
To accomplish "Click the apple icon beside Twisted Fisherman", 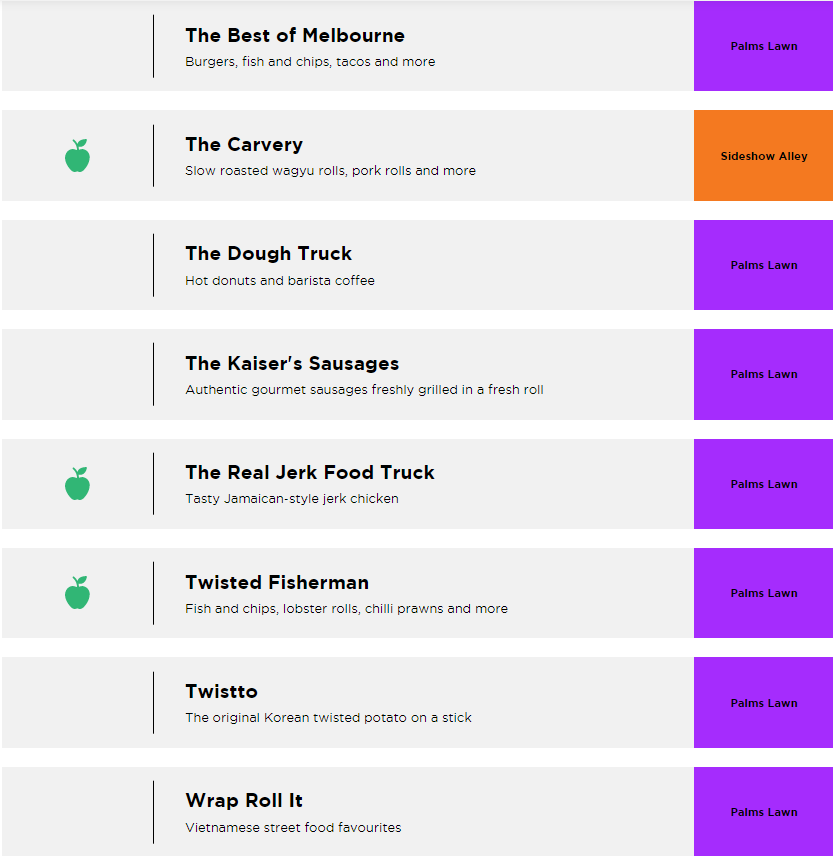I will coord(77,593).
